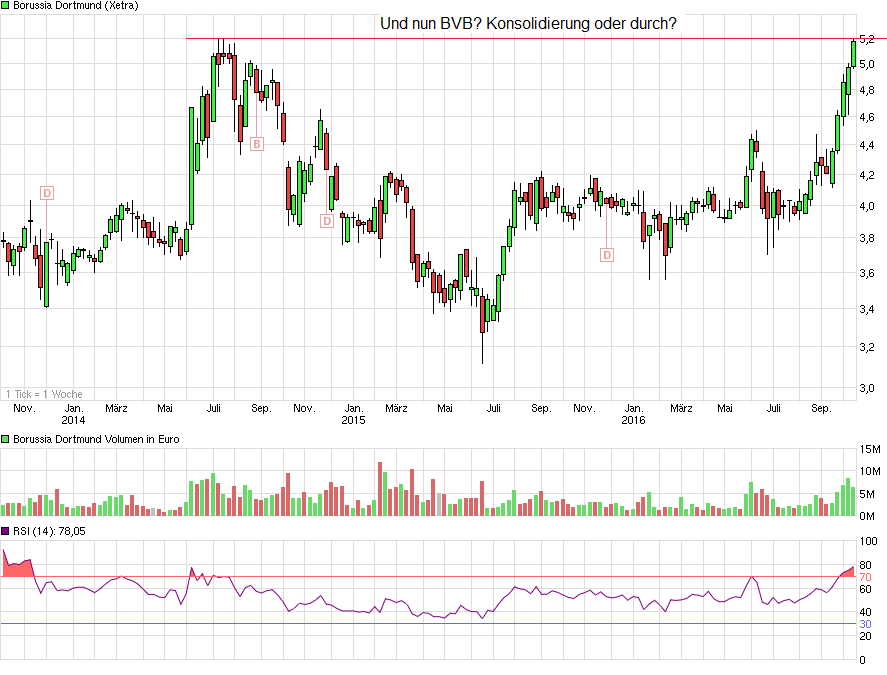The image size is (887, 675).
Task: Click the tallest red volume bar in early 2015
Action: point(380,489)
